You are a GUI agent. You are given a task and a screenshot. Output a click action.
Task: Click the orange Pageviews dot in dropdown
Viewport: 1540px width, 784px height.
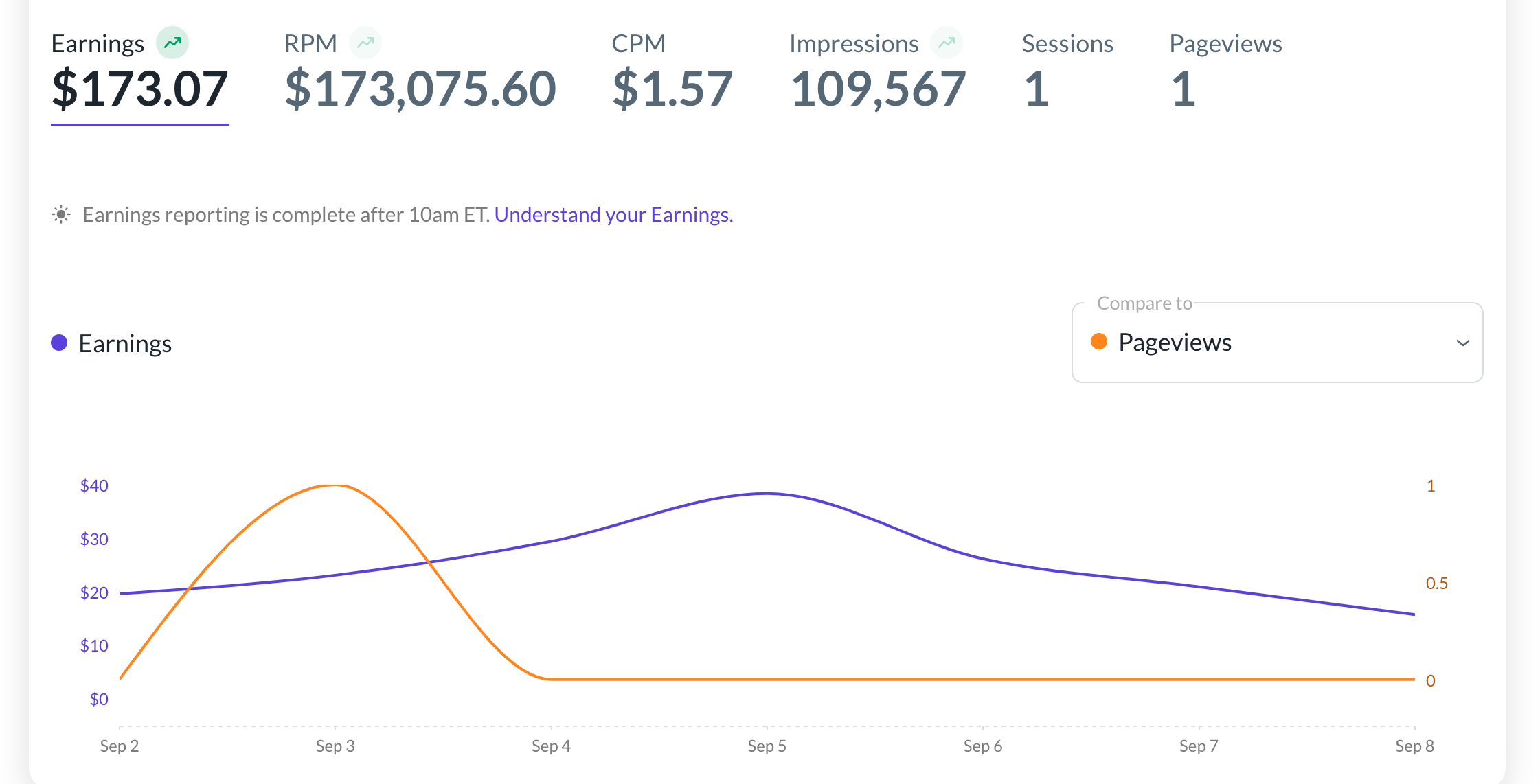(x=1099, y=341)
